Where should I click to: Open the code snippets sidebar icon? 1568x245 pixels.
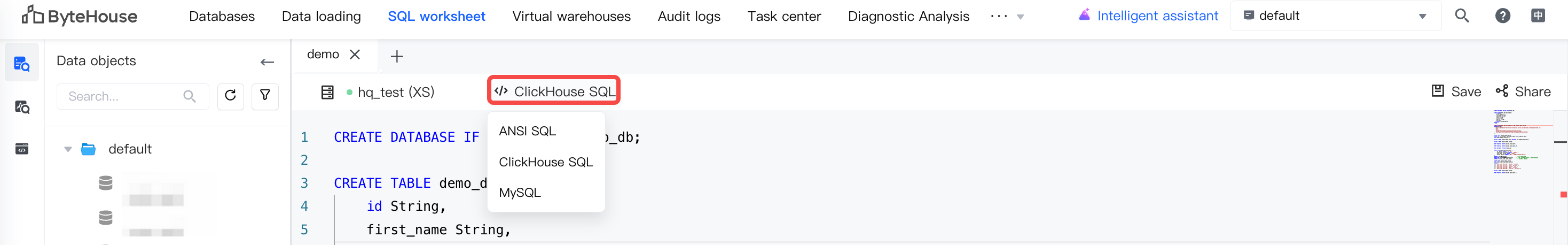[22, 149]
